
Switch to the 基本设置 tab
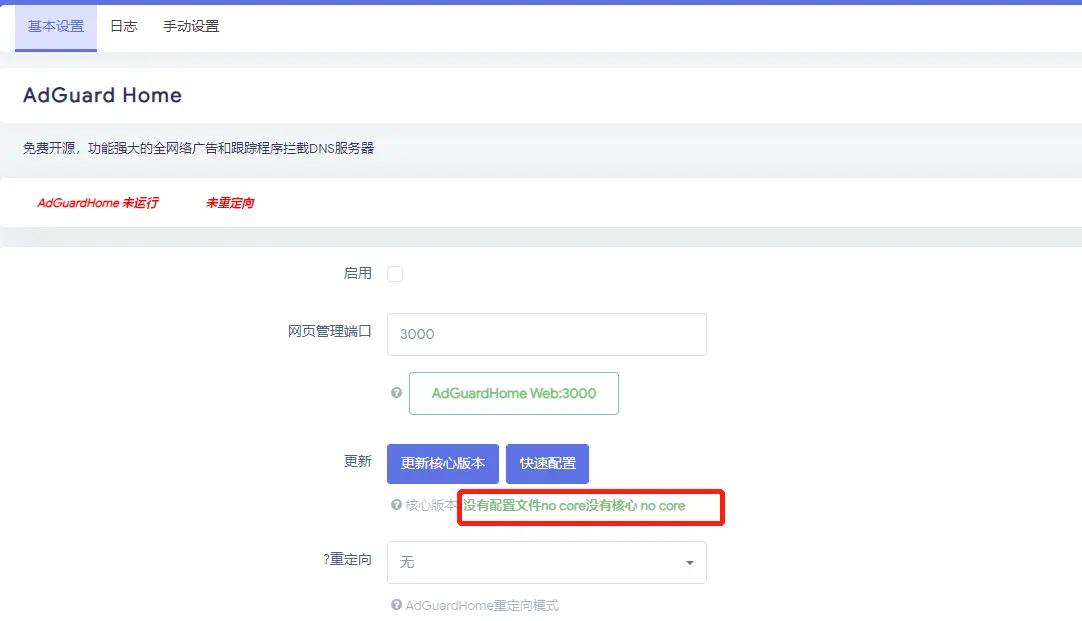(56, 27)
